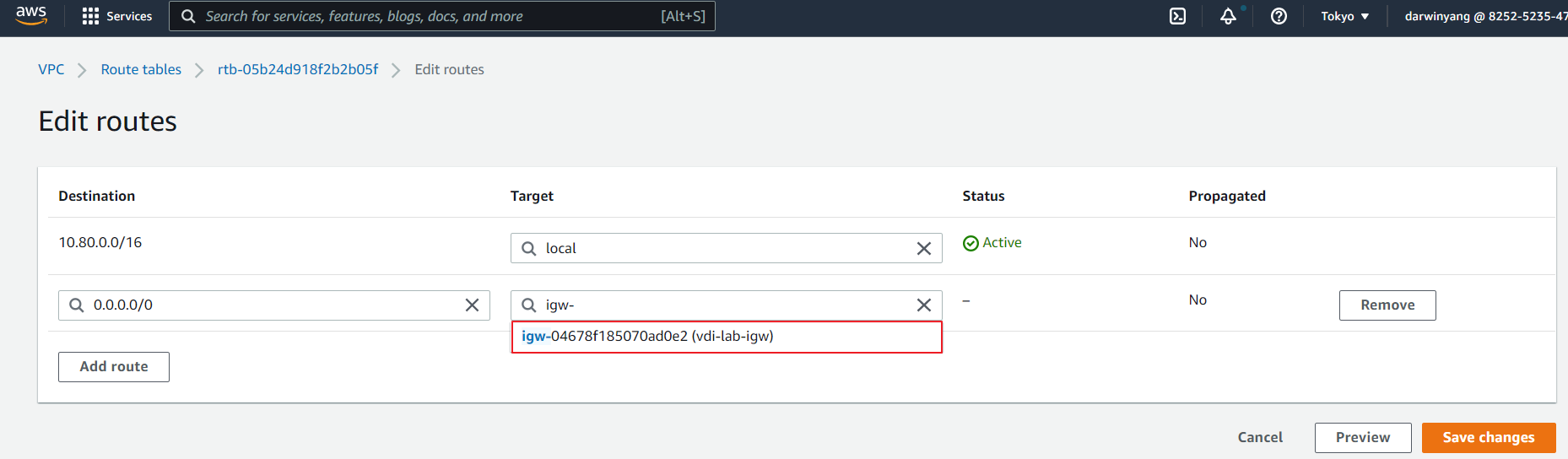Remove the 0.0.0.0/0 route
Screen dimensions: 1568x459
[x=1387, y=305]
